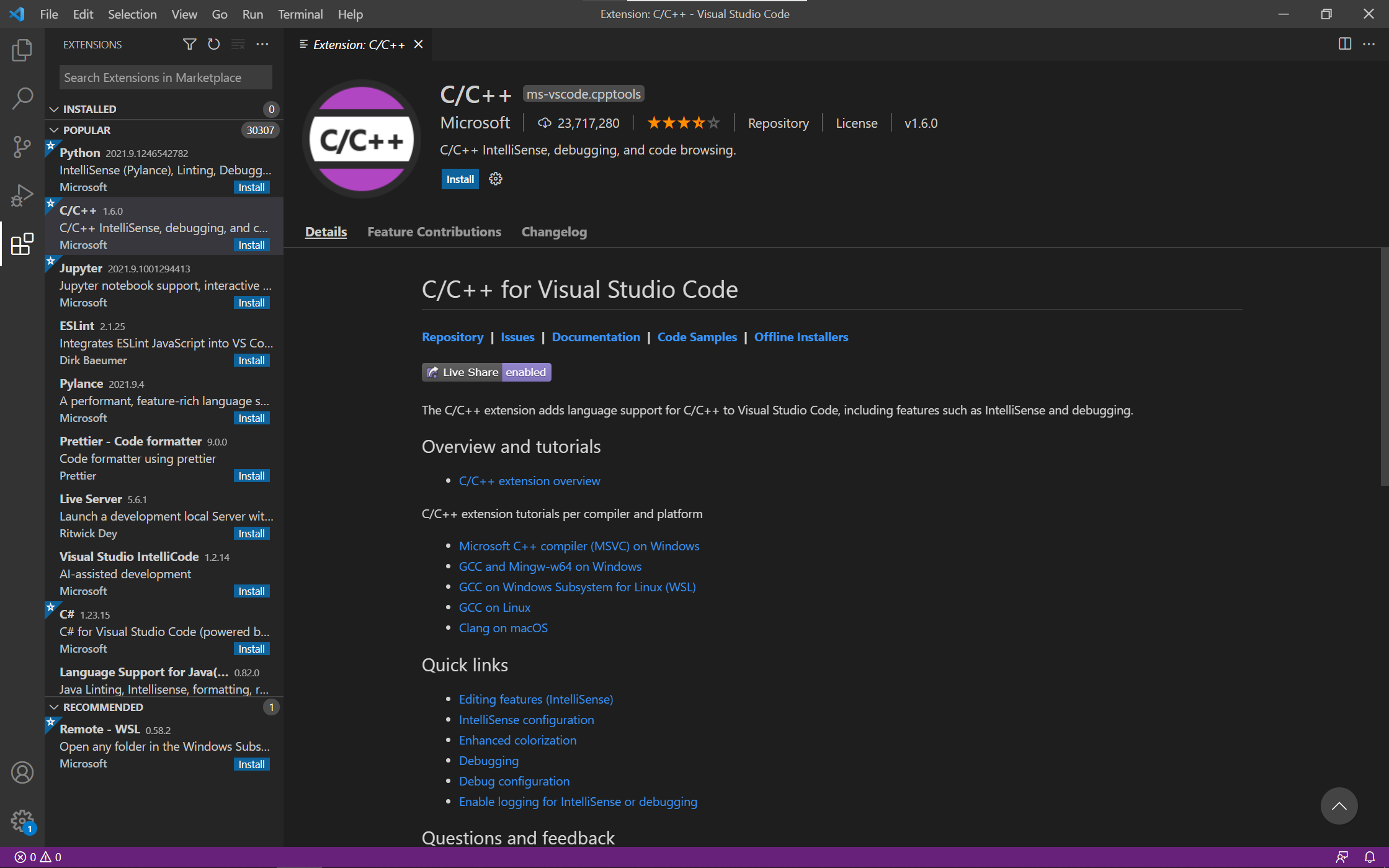Open the Terminal menu

pyautogui.click(x=300, y=14)
